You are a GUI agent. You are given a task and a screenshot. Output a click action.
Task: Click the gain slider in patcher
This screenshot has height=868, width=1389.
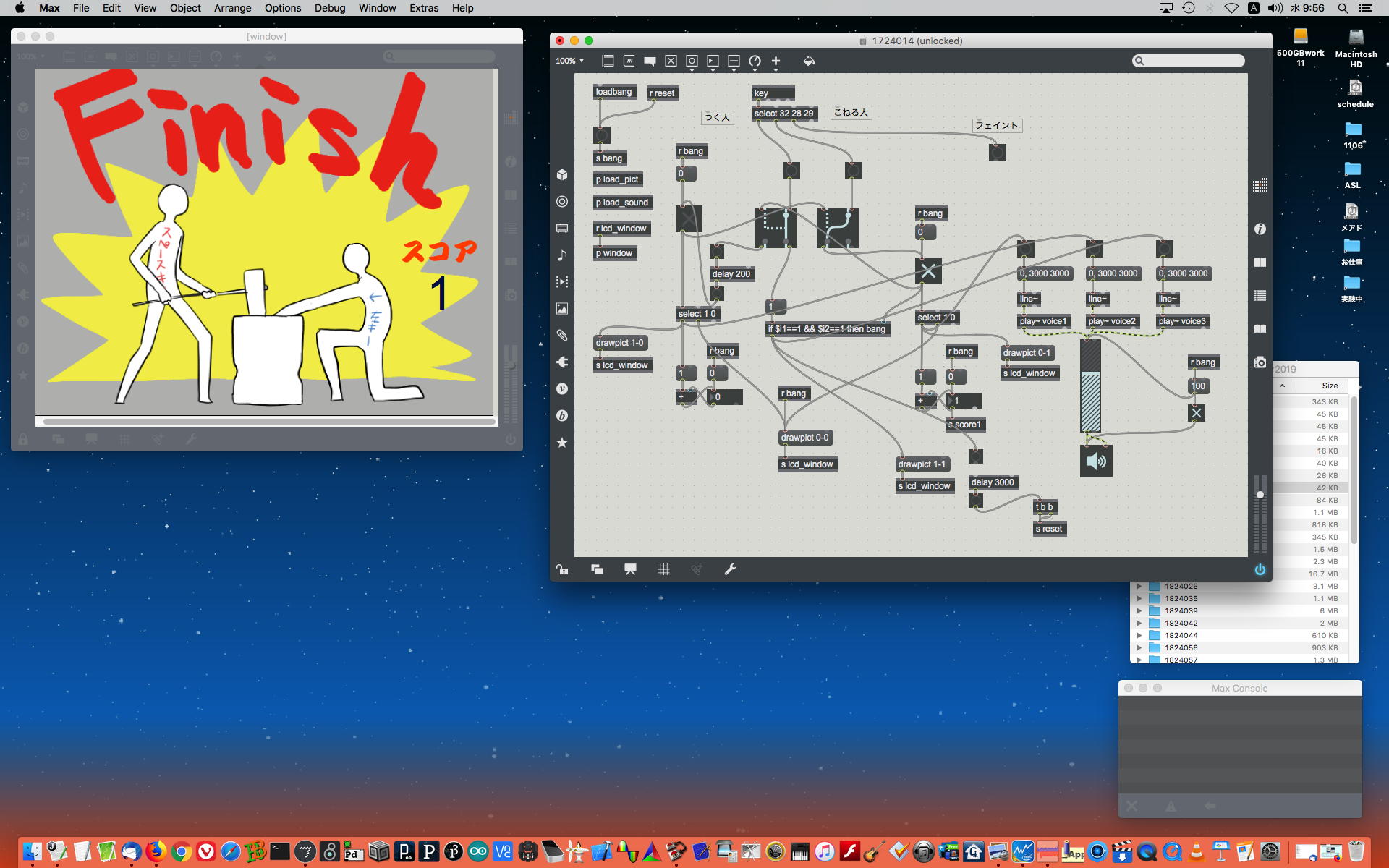[x=1089, y=386]
